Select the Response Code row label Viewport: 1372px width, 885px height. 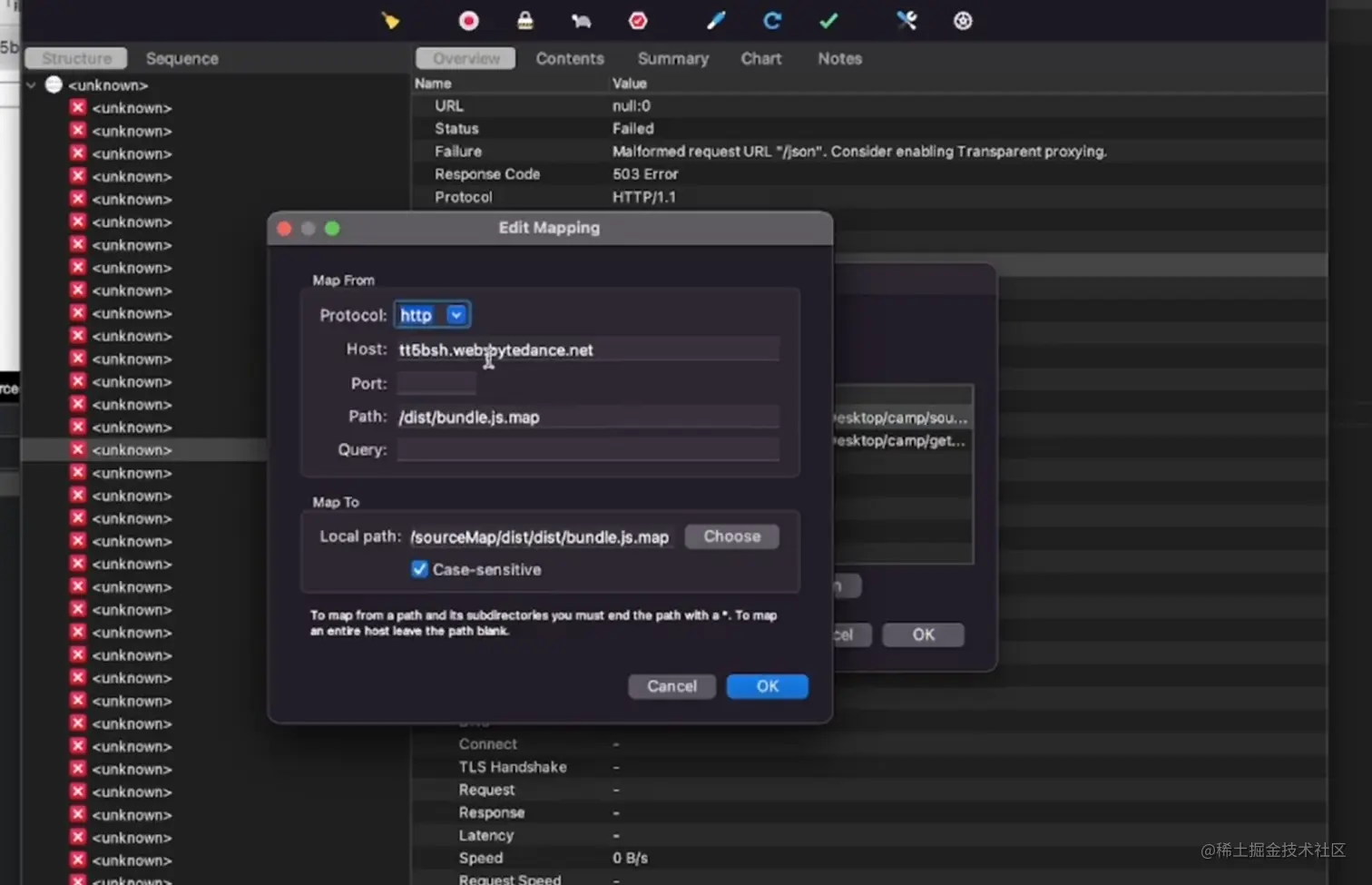487,173
